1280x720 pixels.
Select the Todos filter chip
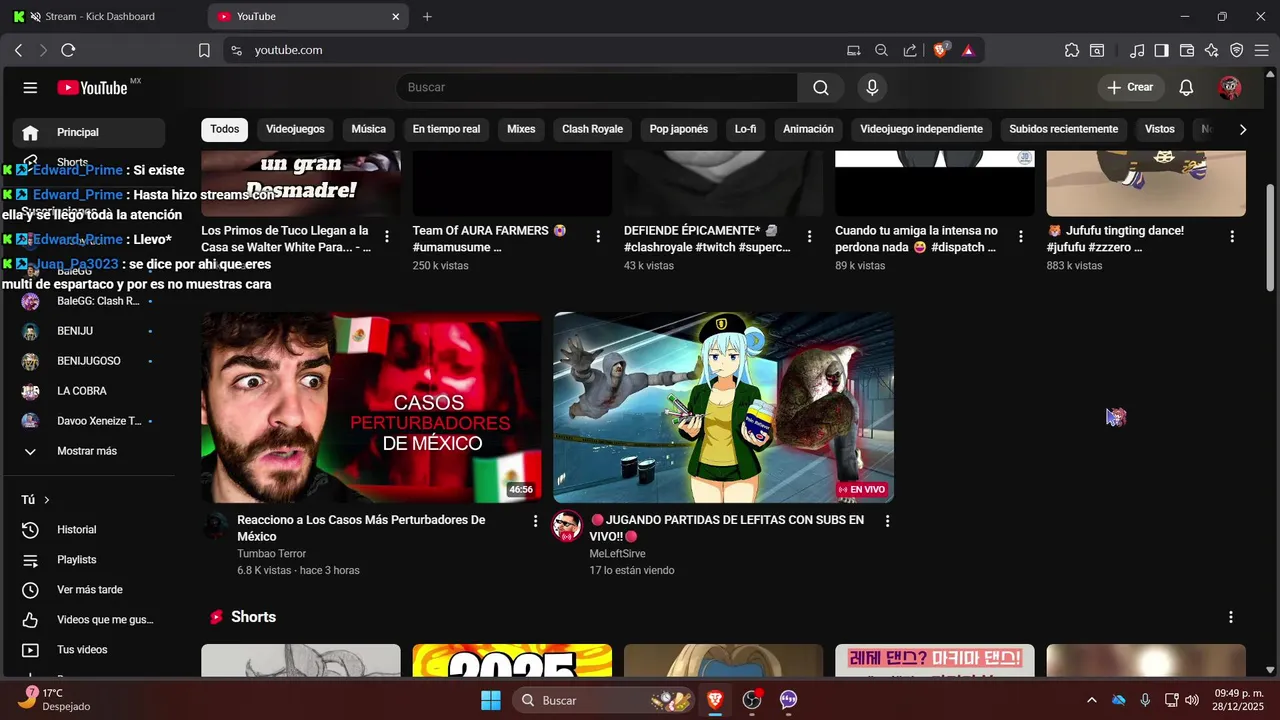[x=225, y=129]
